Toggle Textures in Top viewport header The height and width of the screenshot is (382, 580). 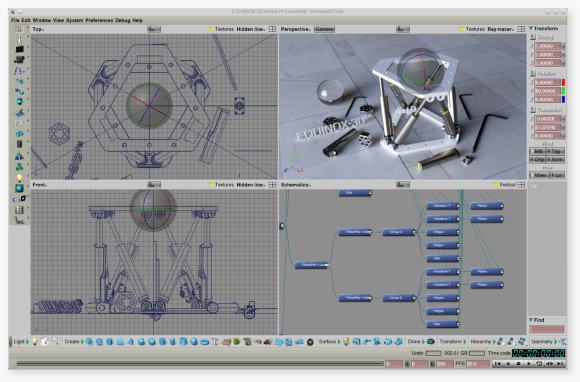click(x=222, y=29)
